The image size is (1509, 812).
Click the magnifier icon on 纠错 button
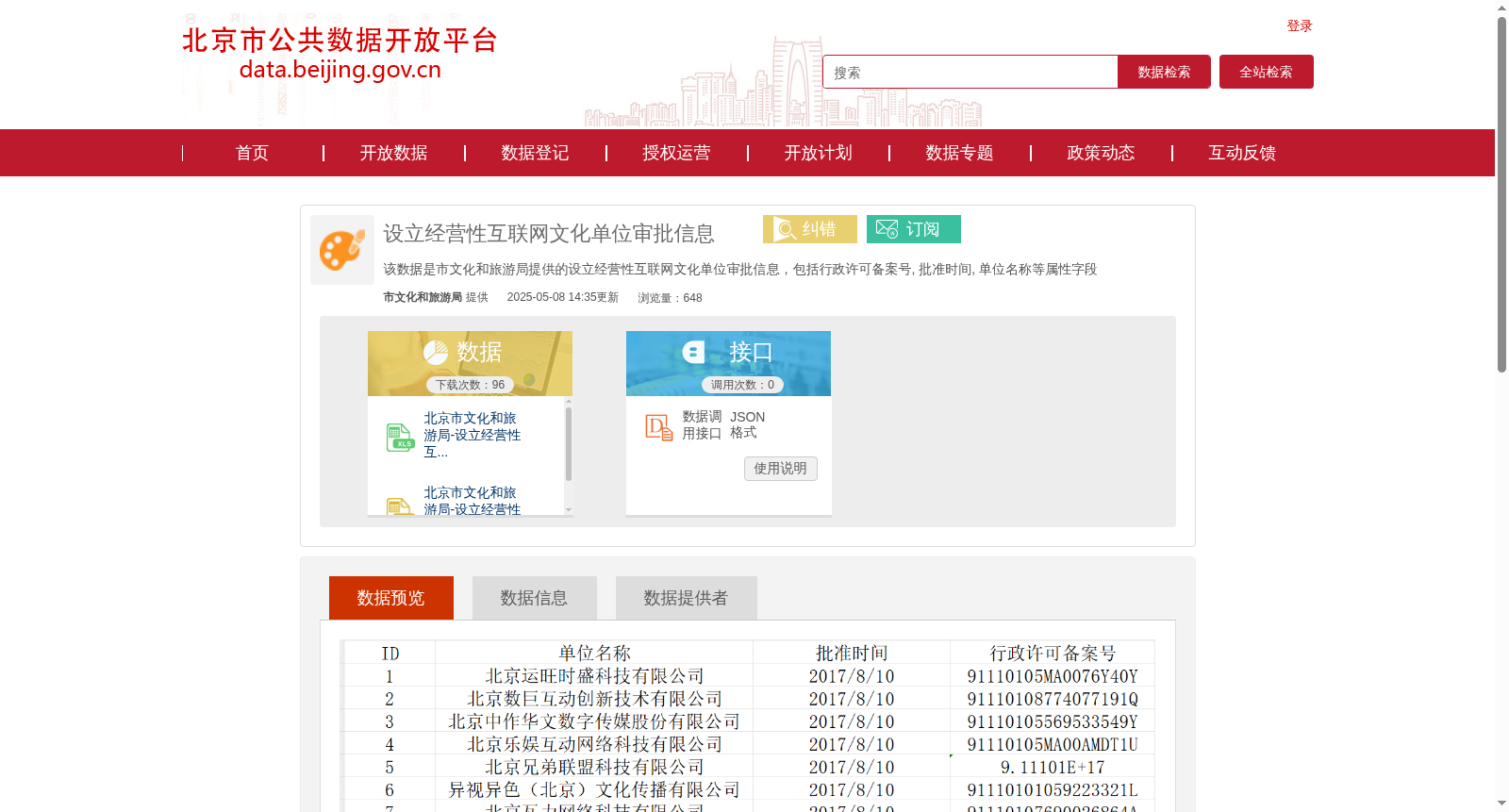[785, 229]
